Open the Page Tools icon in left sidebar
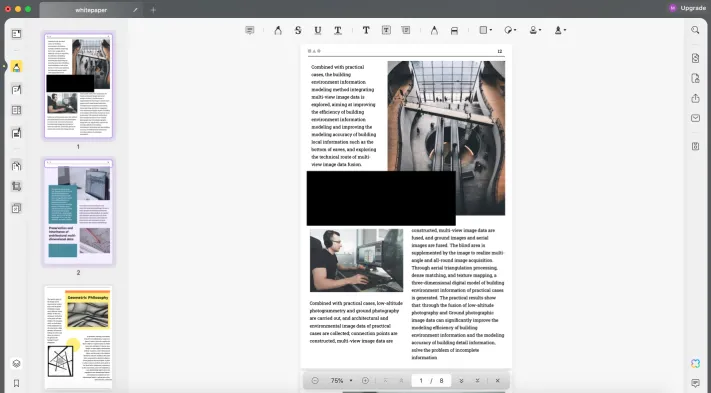This screenshot has width=711, height=393. click(16, 165)
